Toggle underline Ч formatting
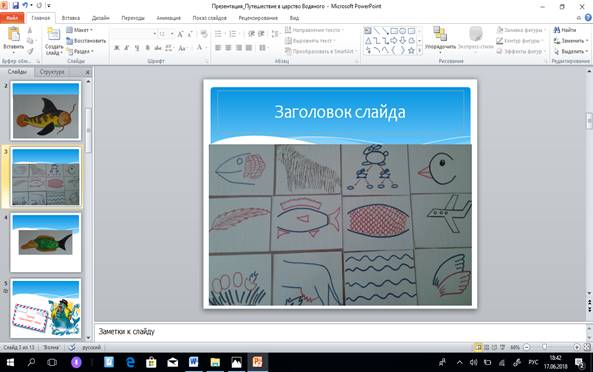Image resolution: width=593 pixels, height=372 pixels. 137,48
